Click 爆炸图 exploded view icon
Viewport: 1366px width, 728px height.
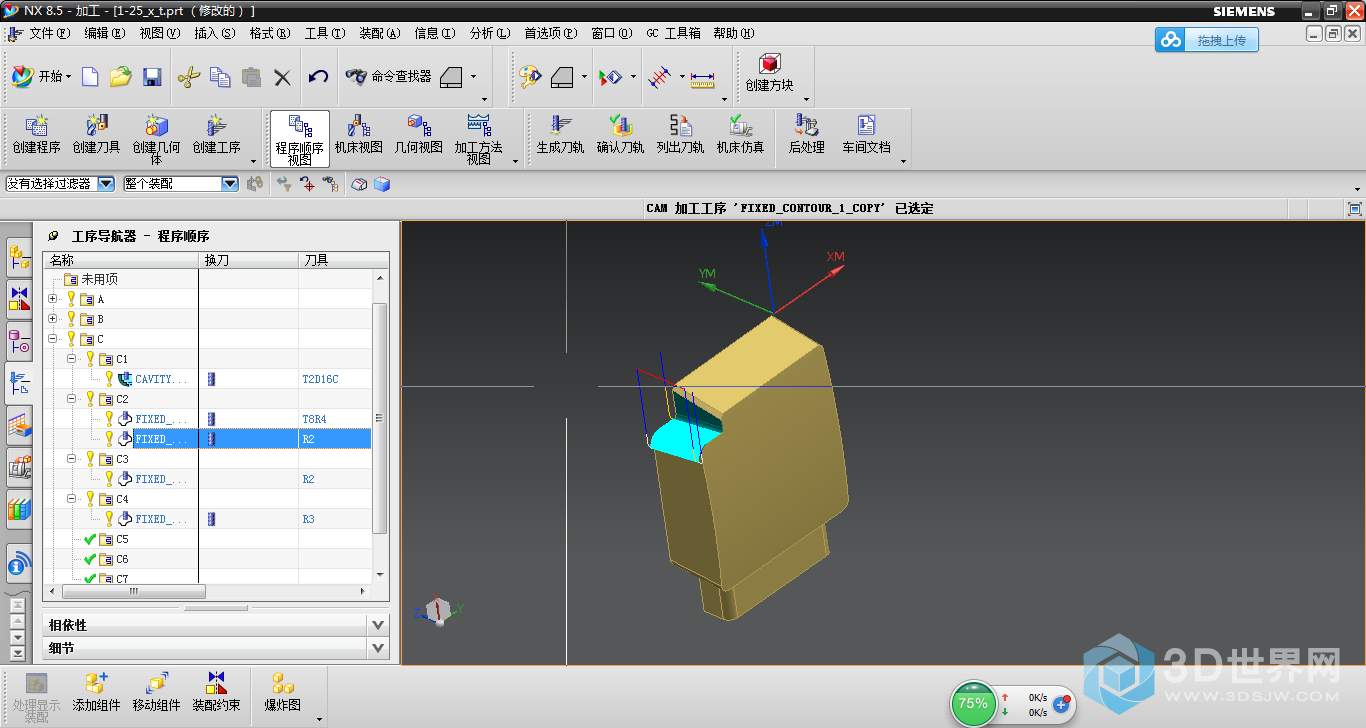point(283,692)
